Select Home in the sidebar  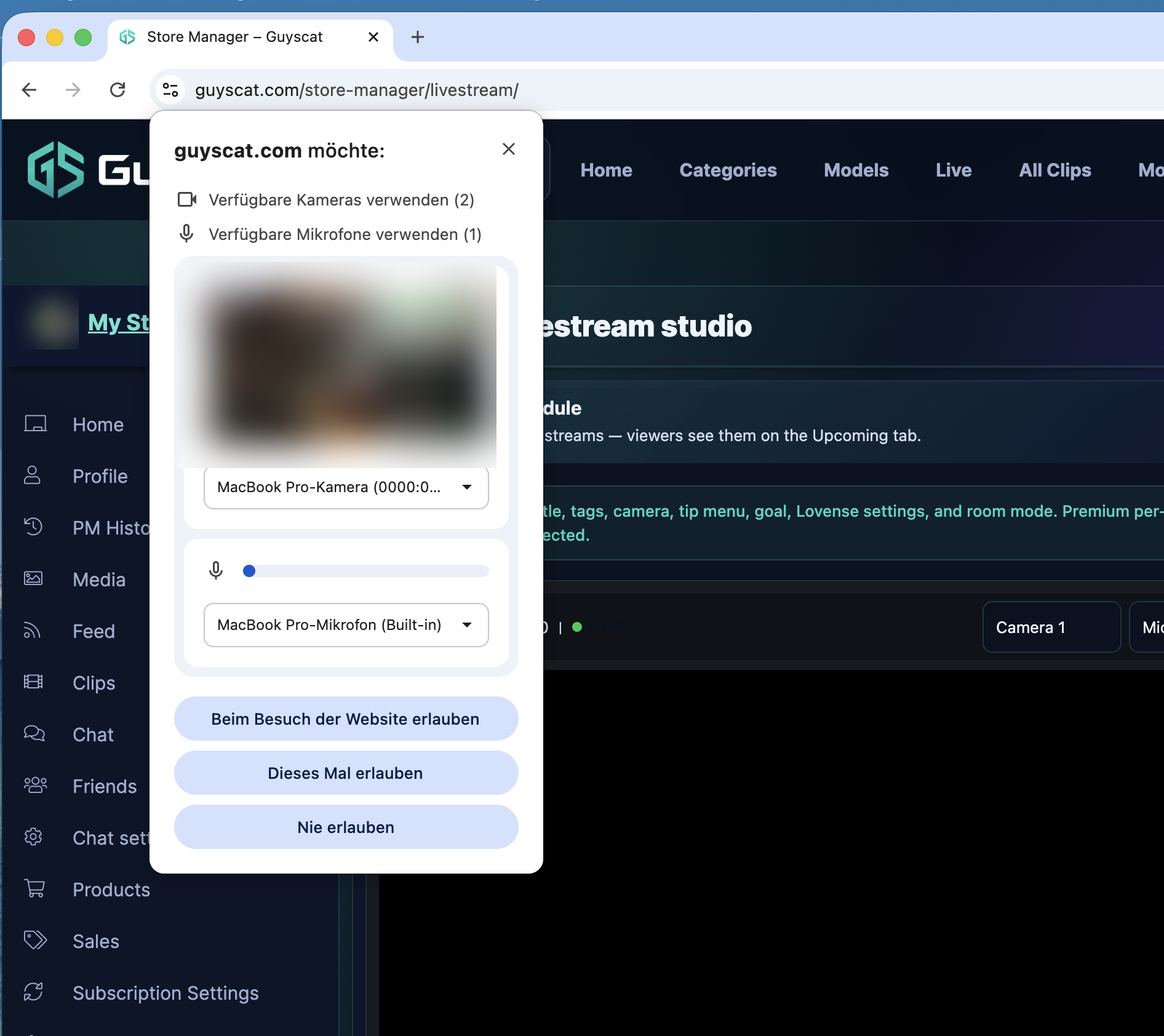[x=98, y=424]
